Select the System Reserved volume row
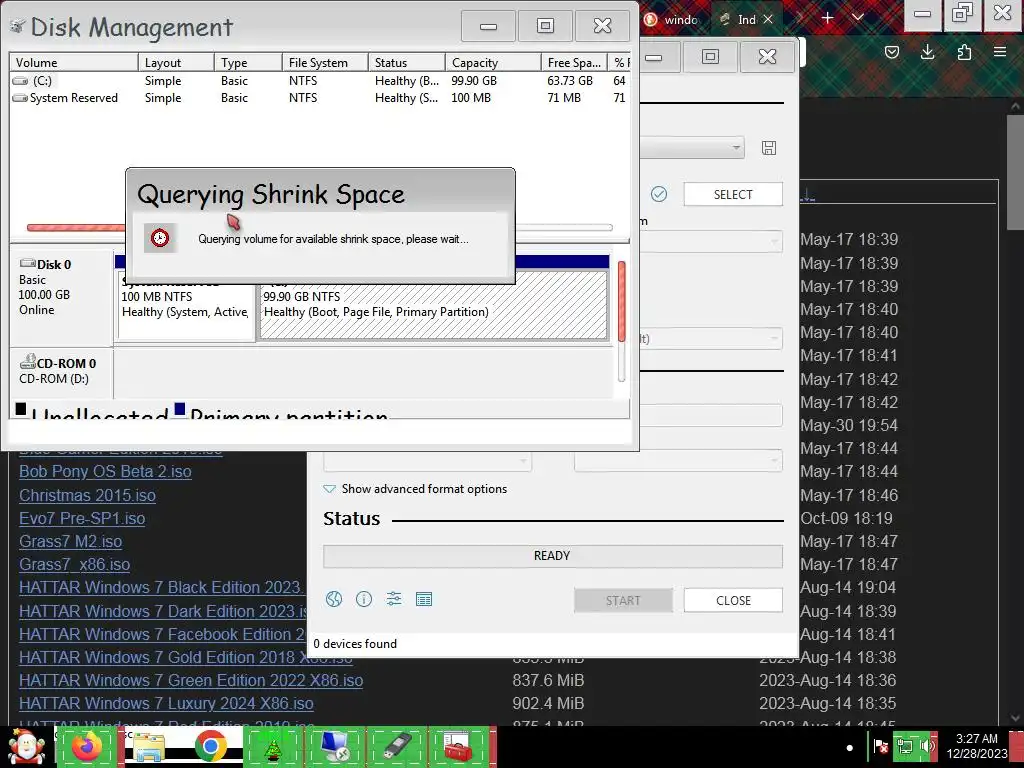This screenshot has width=1024, height=768. 320,98
